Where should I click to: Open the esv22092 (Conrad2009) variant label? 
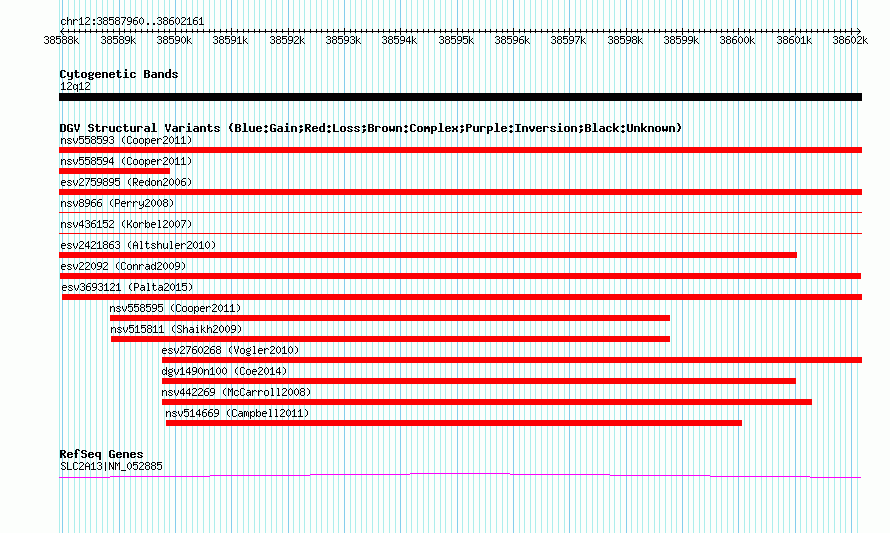123,266
